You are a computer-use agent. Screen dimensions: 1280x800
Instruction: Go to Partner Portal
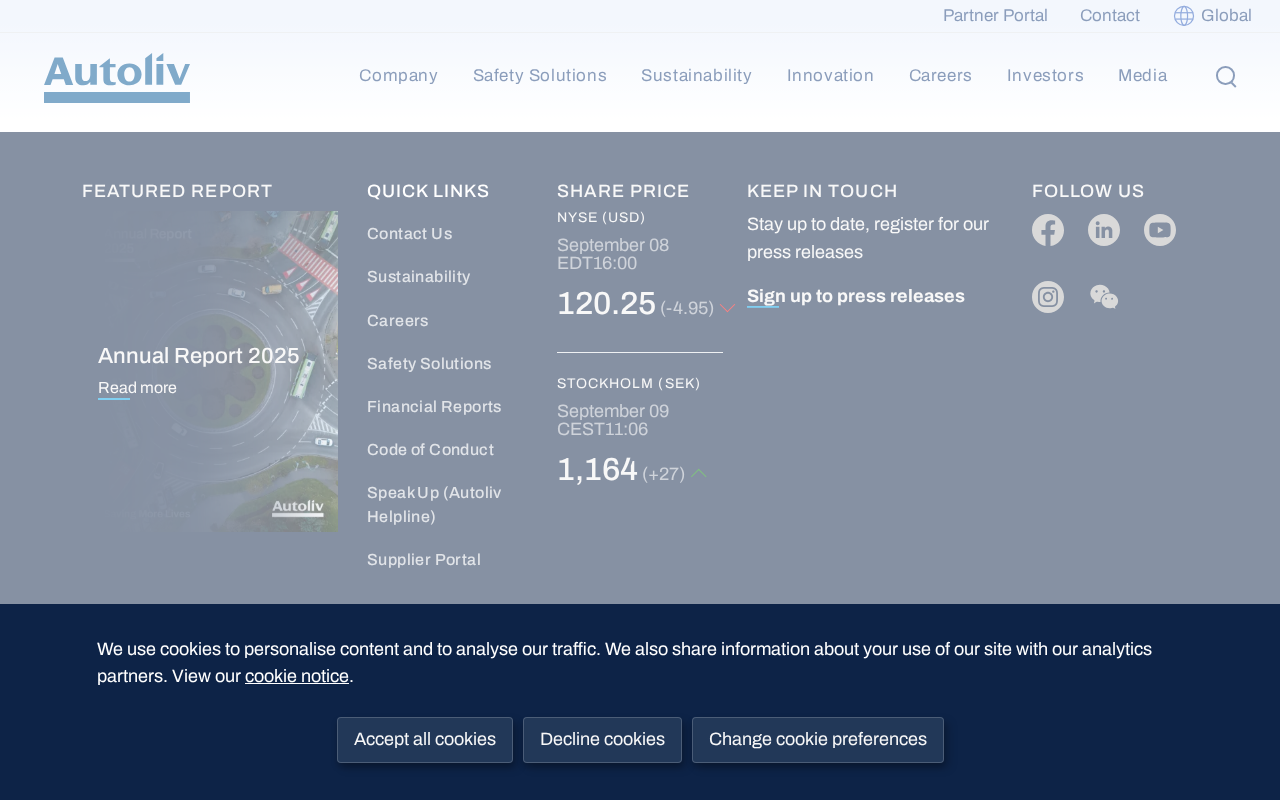(x=995, y=16)
